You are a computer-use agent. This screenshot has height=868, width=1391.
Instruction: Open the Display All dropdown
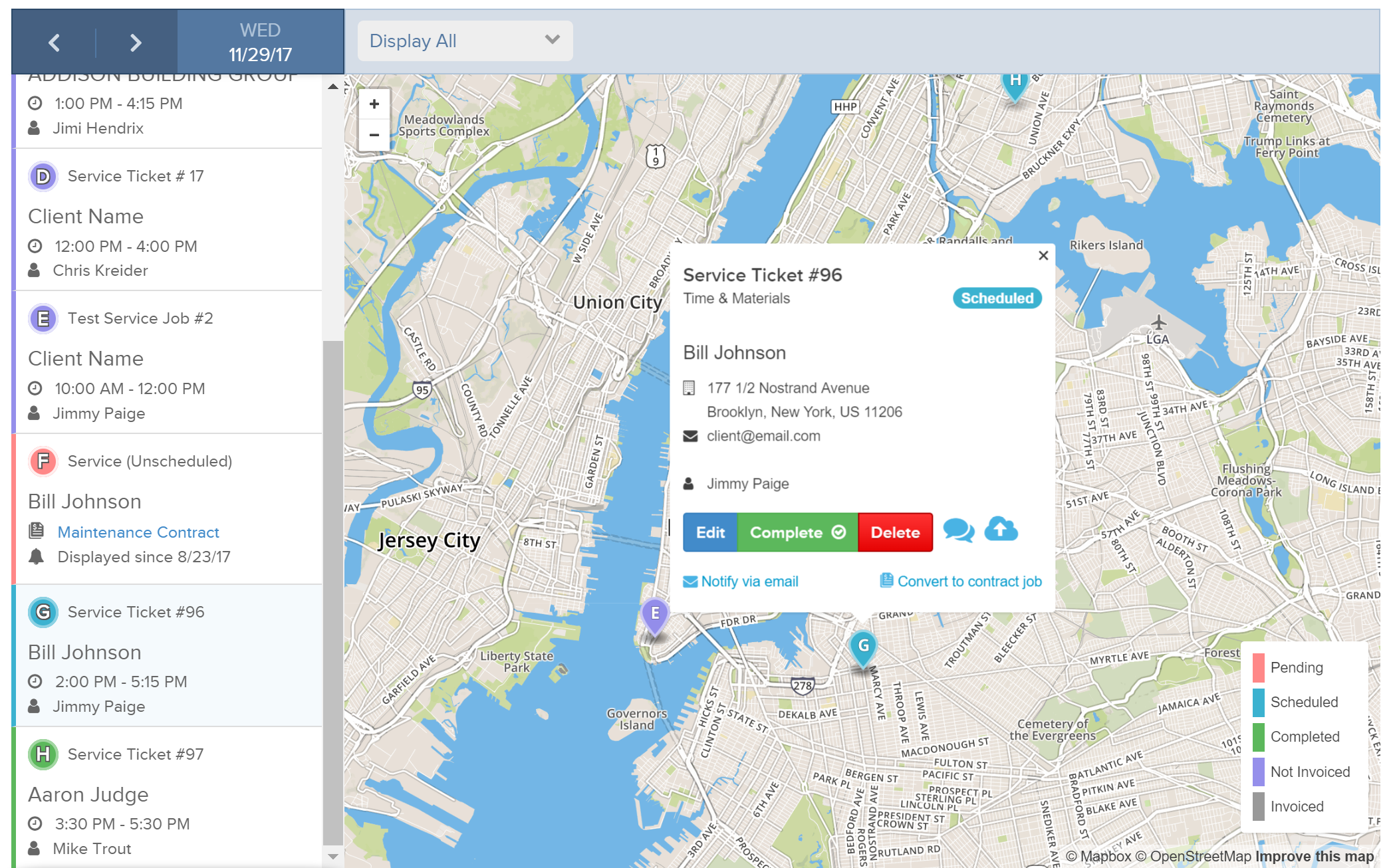465,41
